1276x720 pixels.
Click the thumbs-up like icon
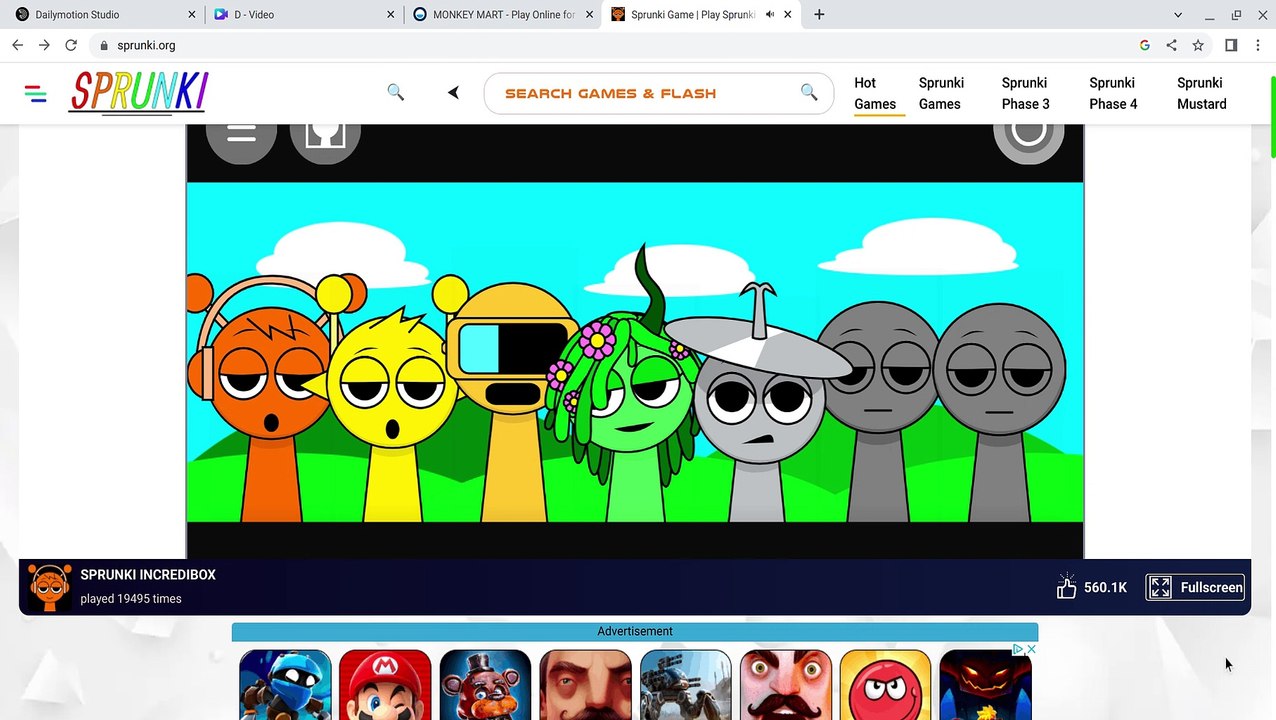pos(1066,587)
